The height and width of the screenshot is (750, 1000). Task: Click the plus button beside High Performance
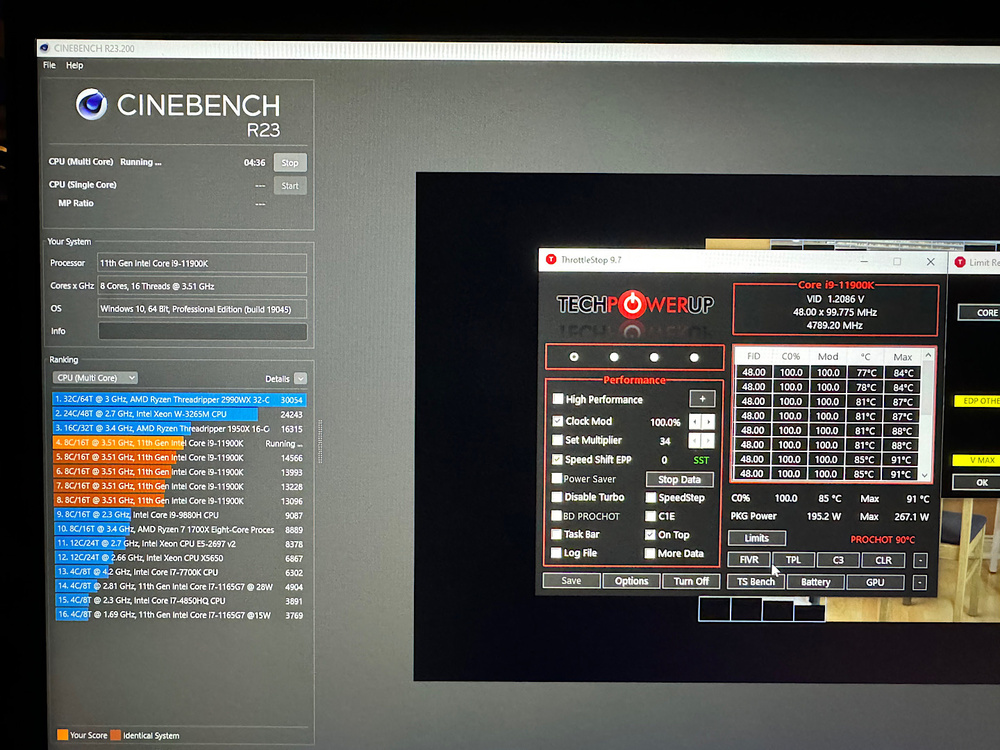click(x=702, y=398)
